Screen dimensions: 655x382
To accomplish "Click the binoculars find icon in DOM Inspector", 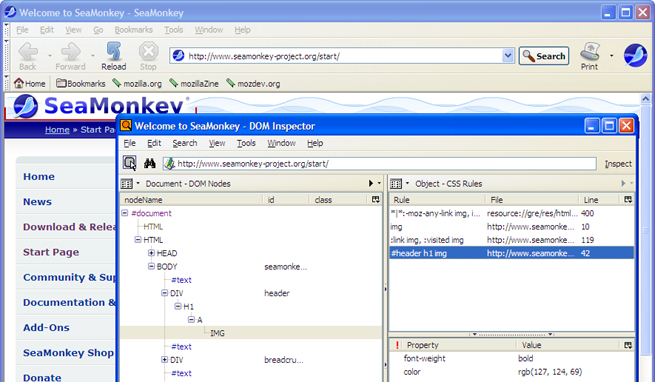I will click(x=150, y=163).
